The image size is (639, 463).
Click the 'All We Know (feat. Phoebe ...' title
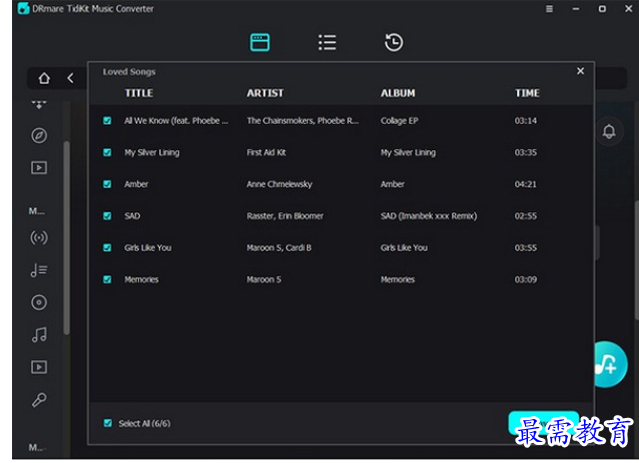click(176, 121)
